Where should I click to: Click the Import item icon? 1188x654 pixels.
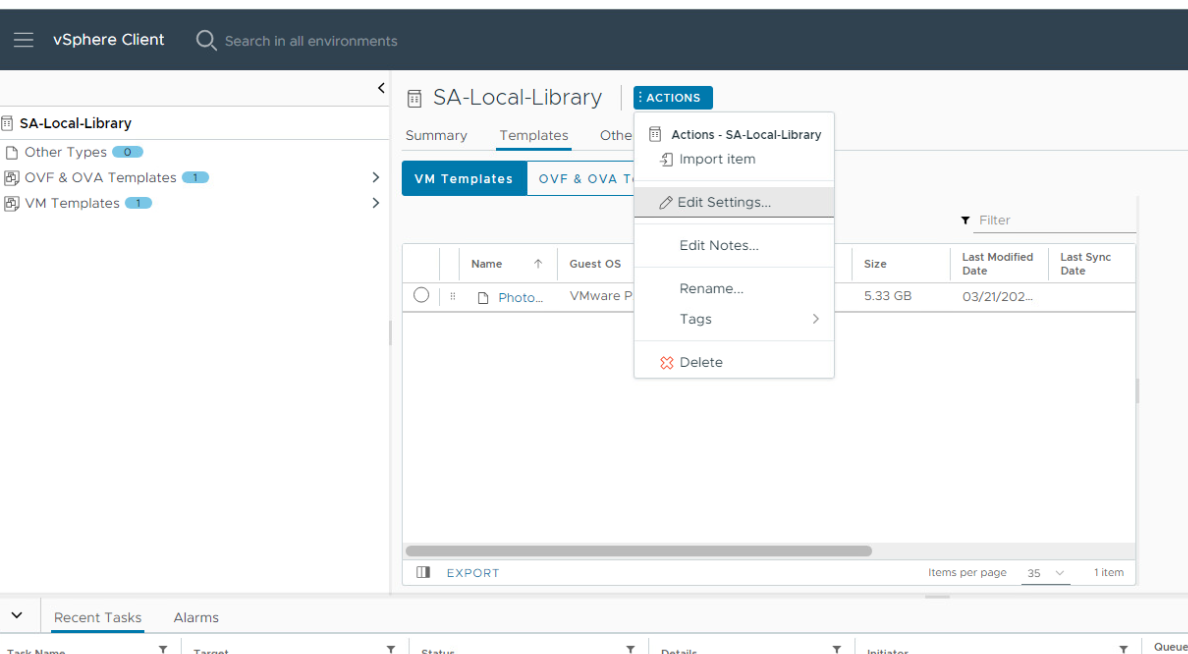coord(667,160)
